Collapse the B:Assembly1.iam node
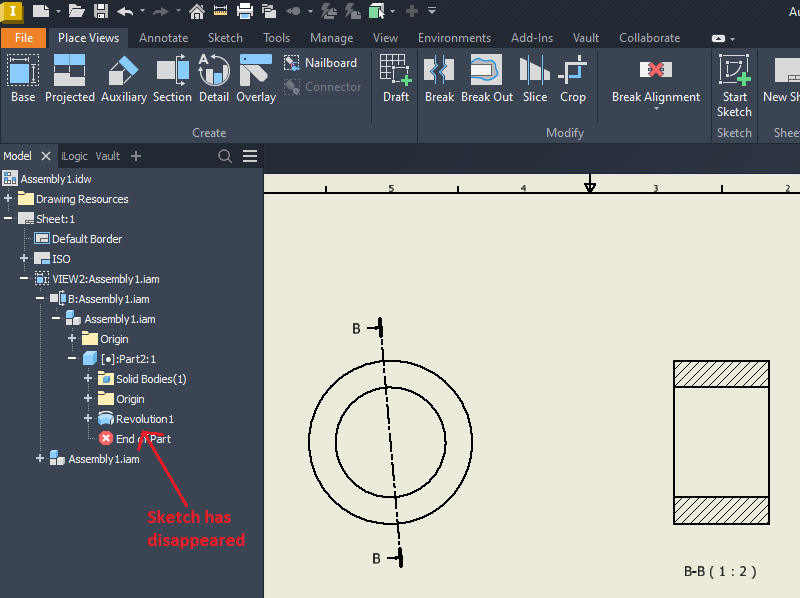This screenshot has width=800, height=598. tap(40, 298)
